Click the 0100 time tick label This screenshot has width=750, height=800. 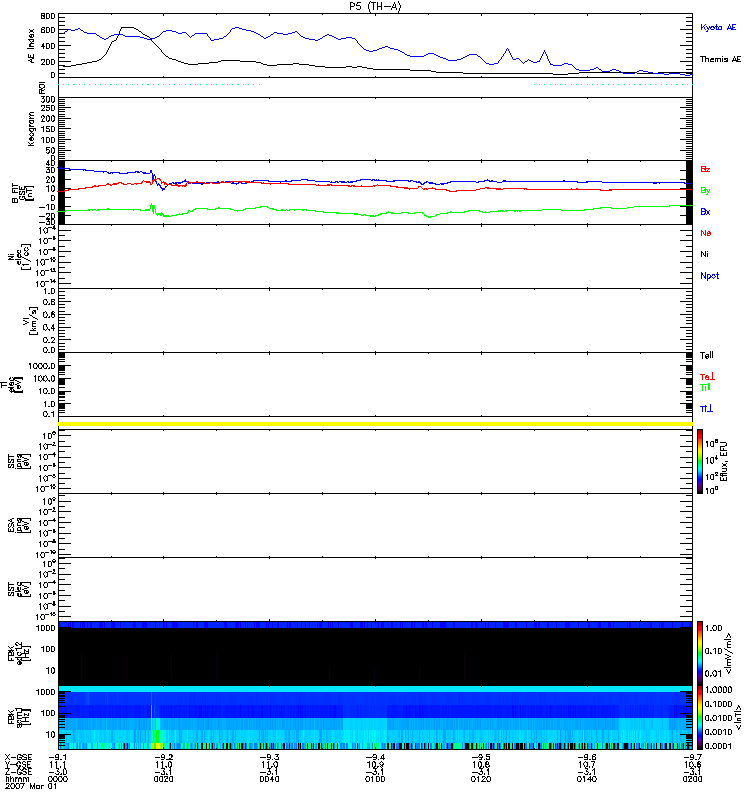click(x=375, y=779)
